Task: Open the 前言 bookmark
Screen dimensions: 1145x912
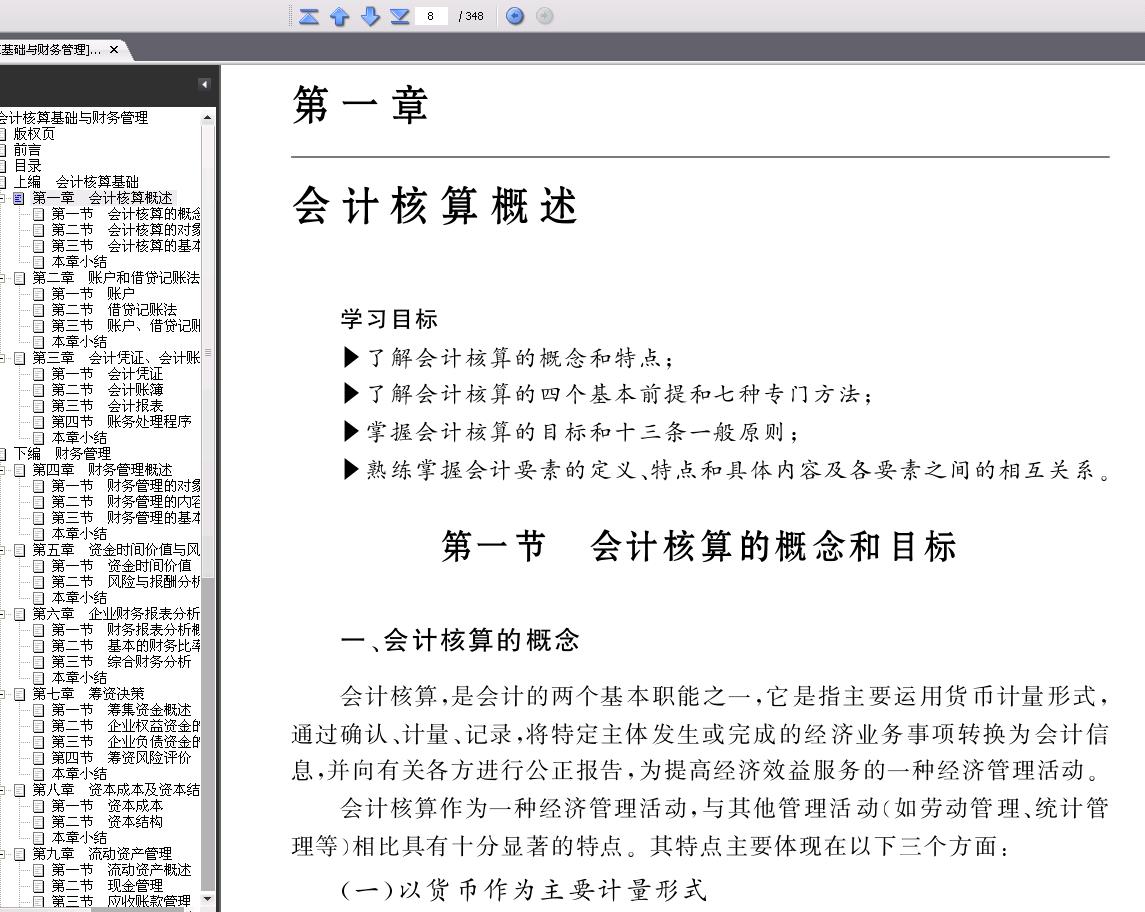Action: (x=27, y=150)
